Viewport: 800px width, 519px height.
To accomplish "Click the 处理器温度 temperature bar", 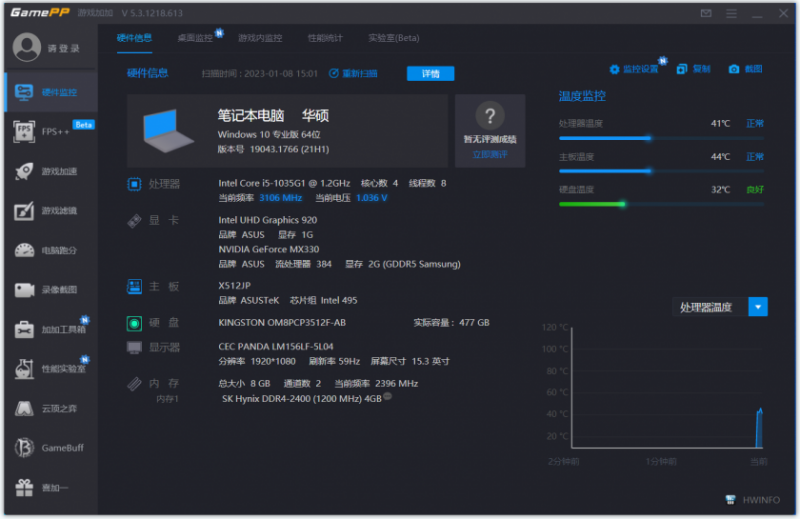I will (661, 138).
